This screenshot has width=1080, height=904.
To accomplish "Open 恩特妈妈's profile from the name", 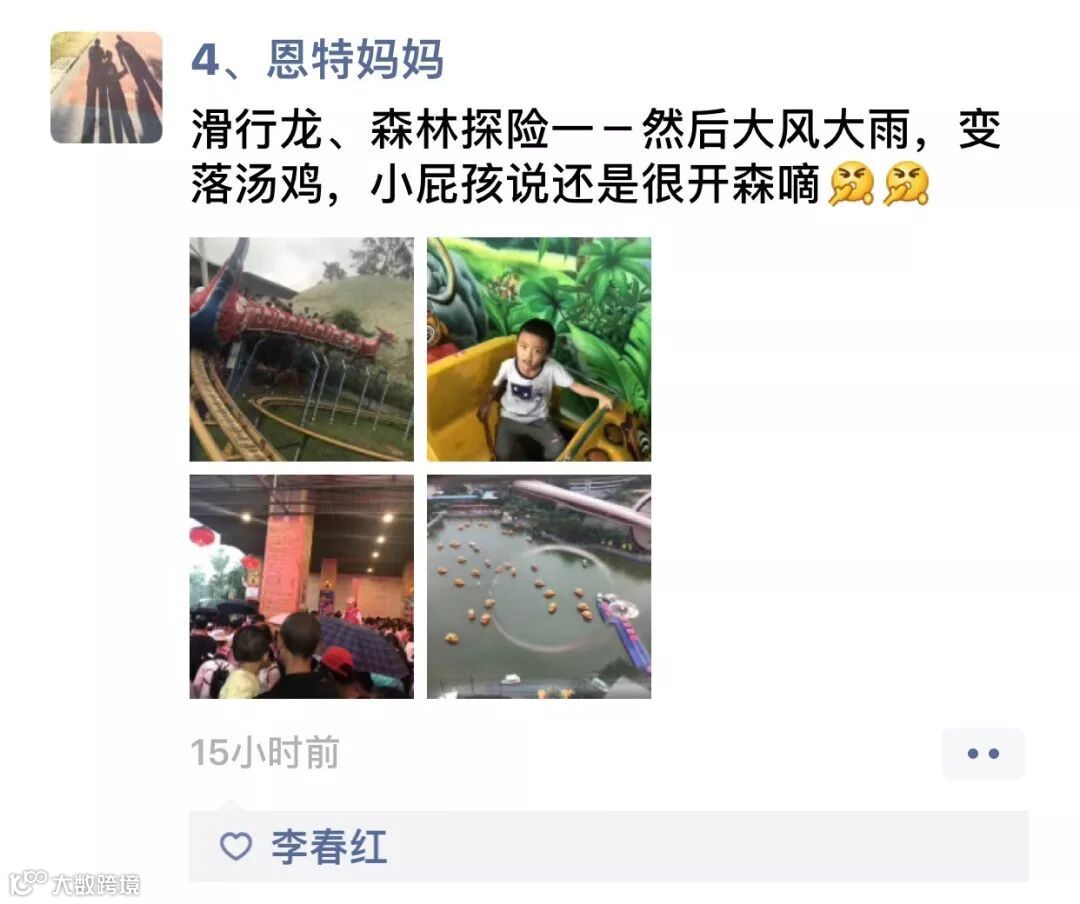I will 355,60.
